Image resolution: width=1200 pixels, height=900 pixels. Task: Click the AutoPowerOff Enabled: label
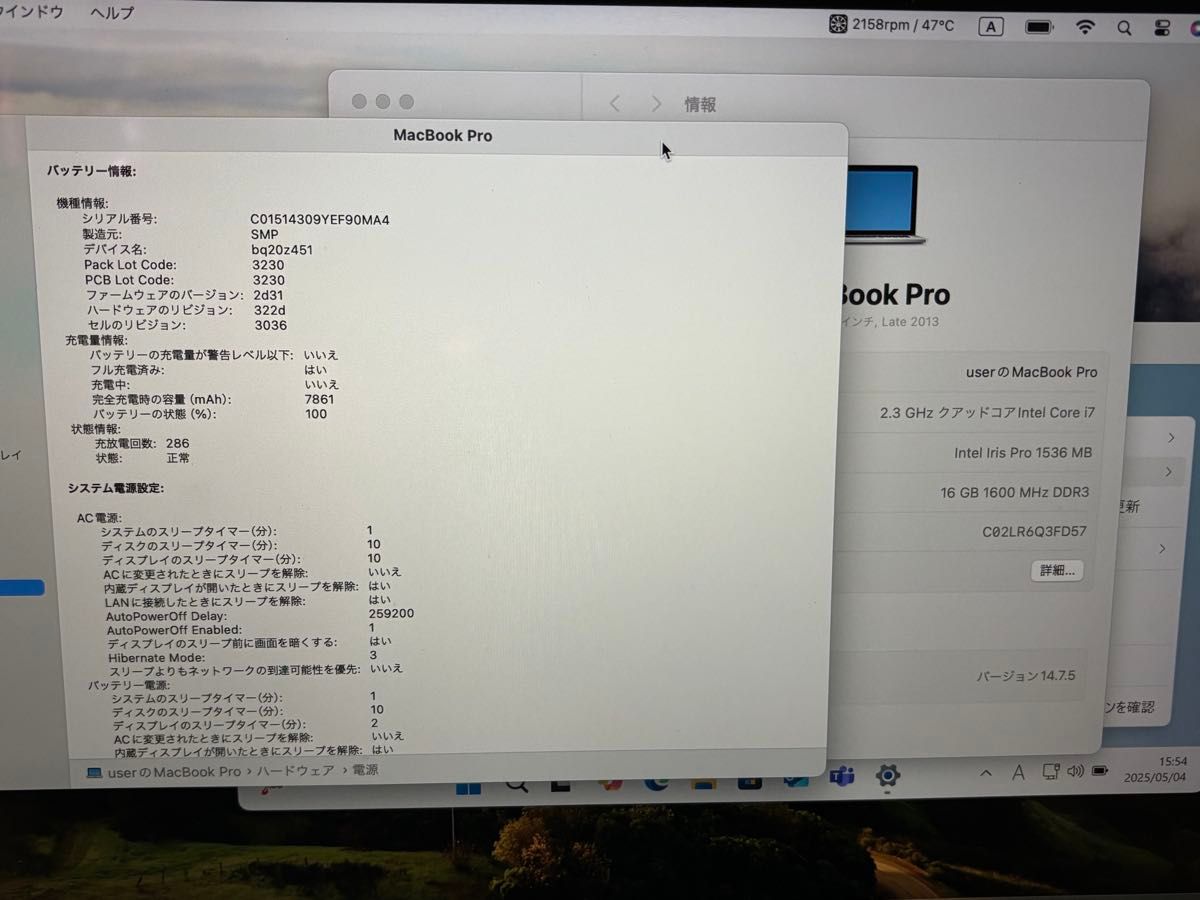[x=175, y=630]
